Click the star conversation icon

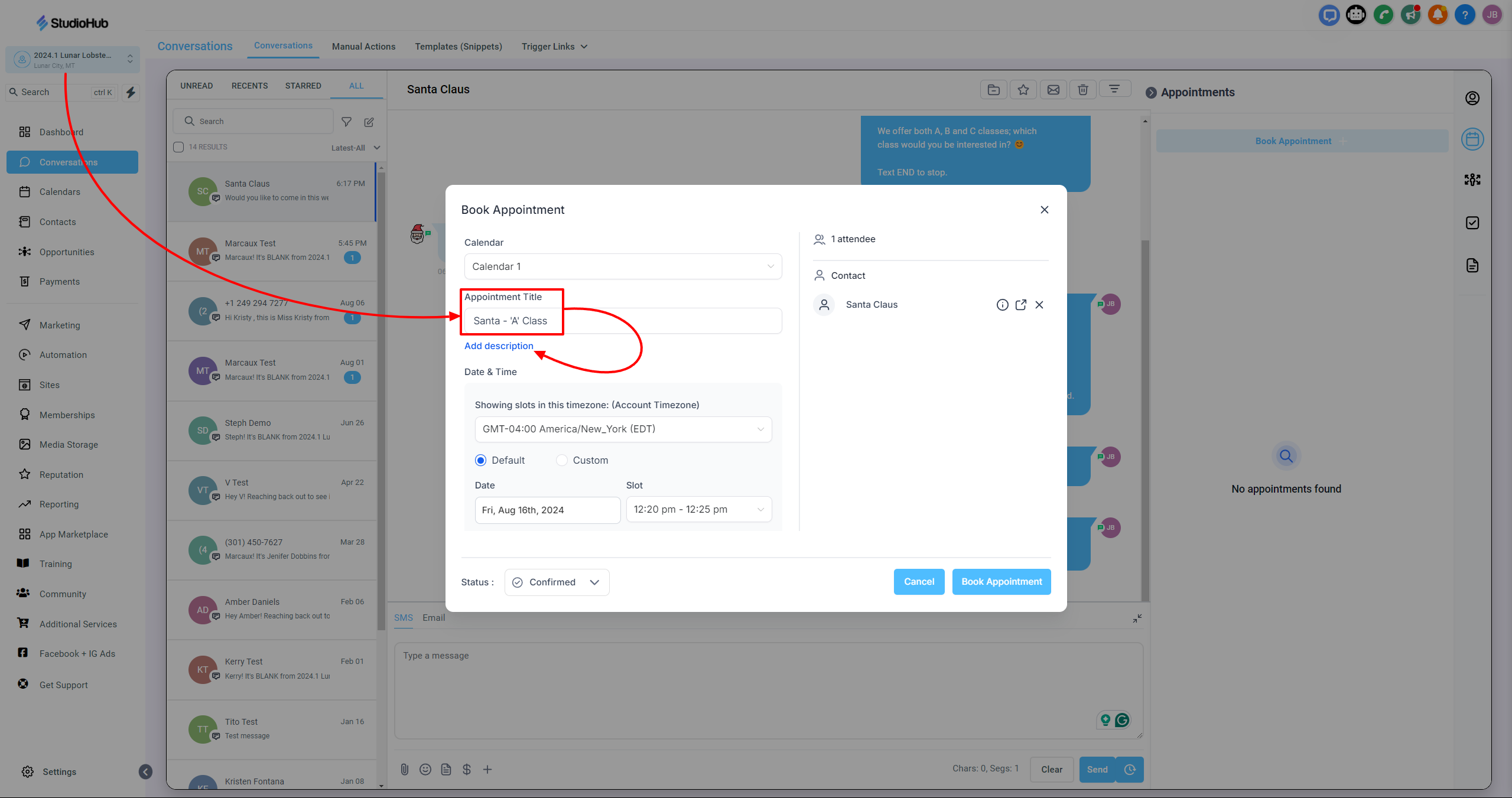point(1023,90)
